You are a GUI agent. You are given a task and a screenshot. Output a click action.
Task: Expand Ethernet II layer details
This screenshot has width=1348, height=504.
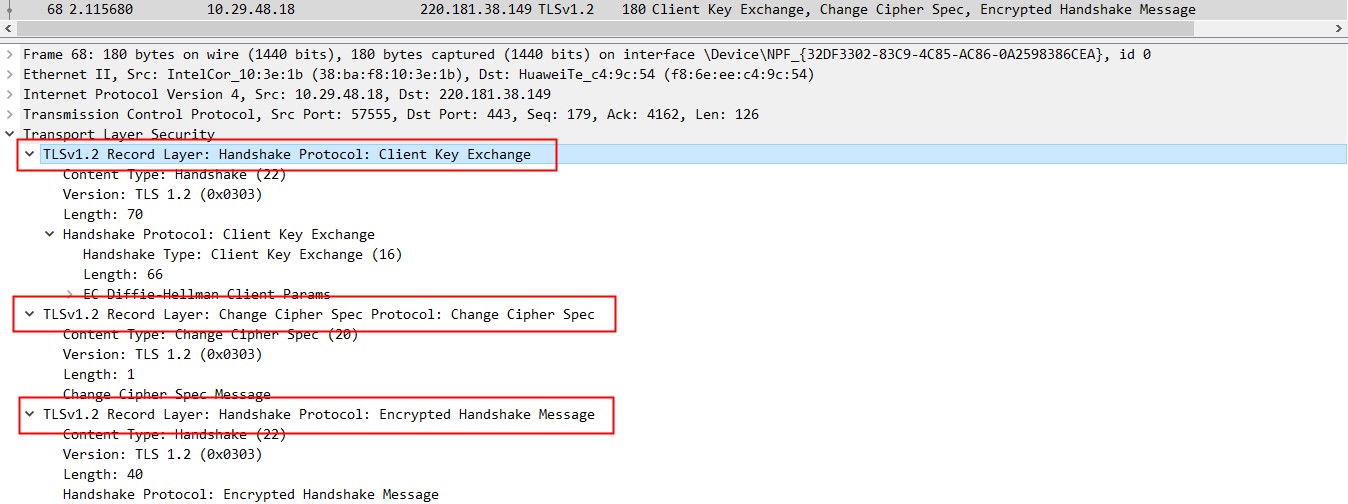point(10,74)
